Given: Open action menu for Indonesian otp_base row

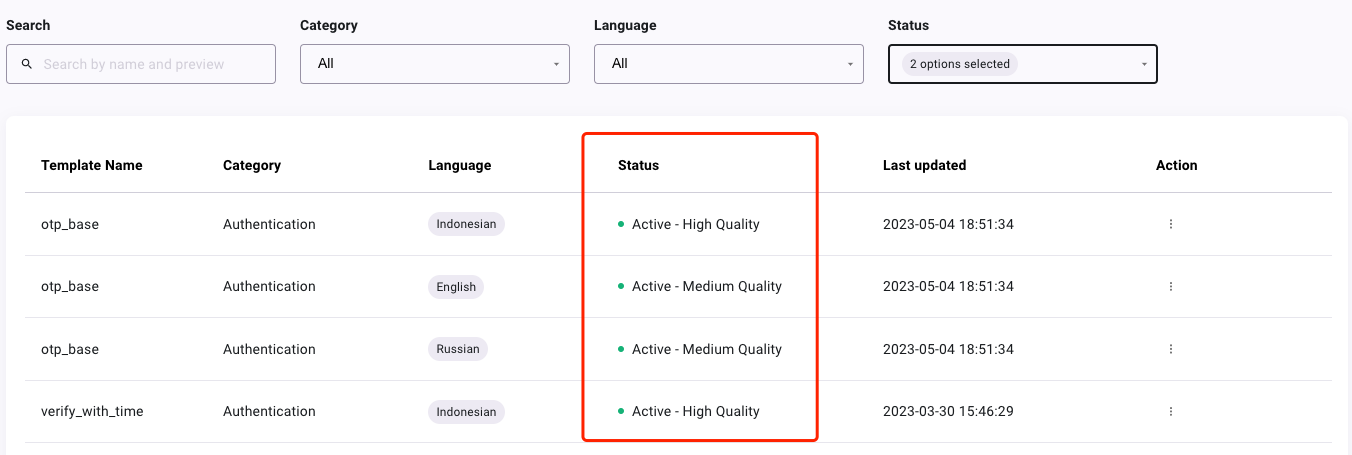Looking at the screenshot, I should [1170, 224].
